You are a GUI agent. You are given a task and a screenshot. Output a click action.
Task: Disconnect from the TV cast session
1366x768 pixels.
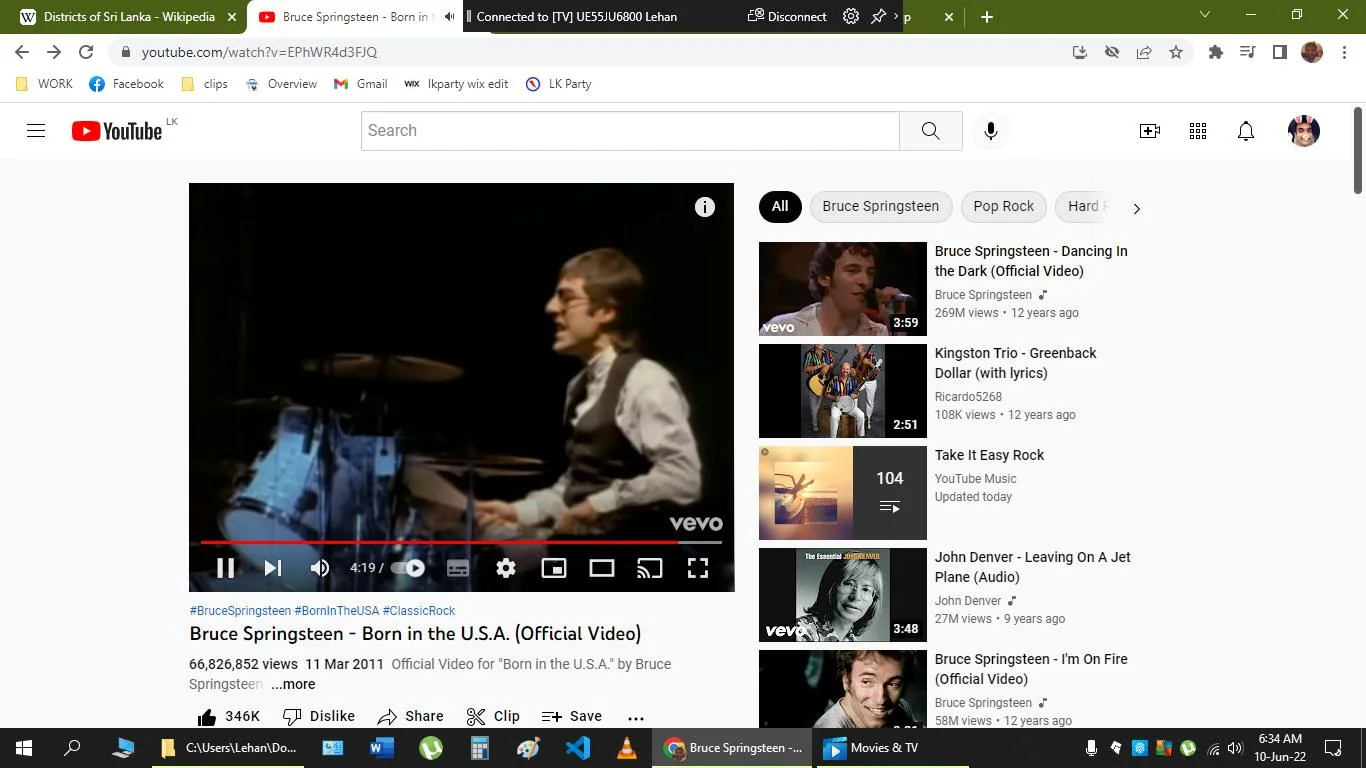[x=787, y=17]
